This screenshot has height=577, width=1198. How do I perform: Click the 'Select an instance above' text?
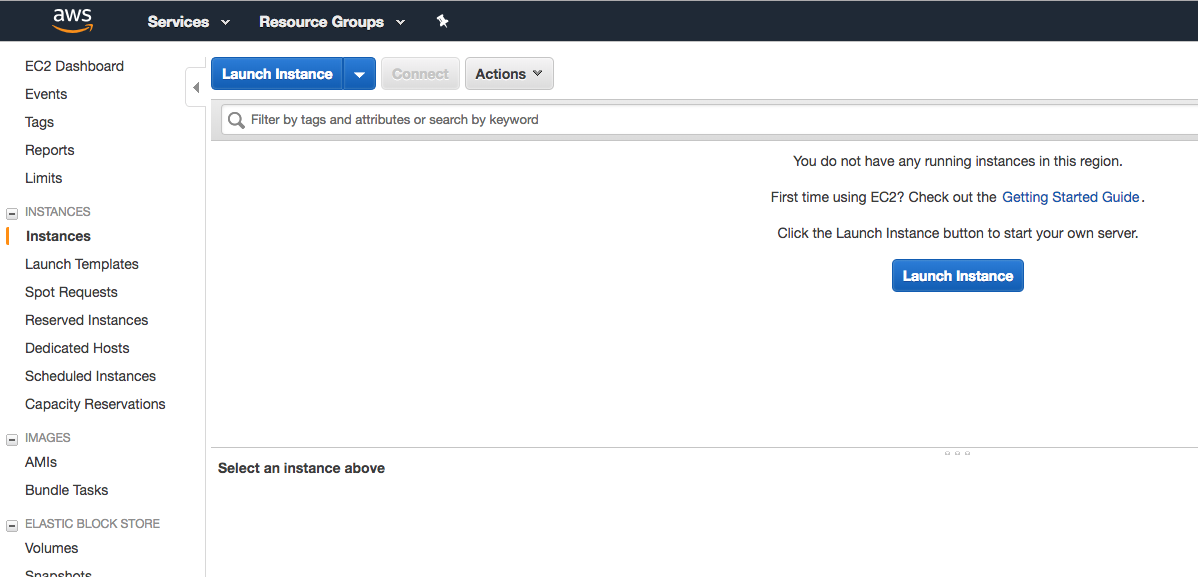(301, 468)
